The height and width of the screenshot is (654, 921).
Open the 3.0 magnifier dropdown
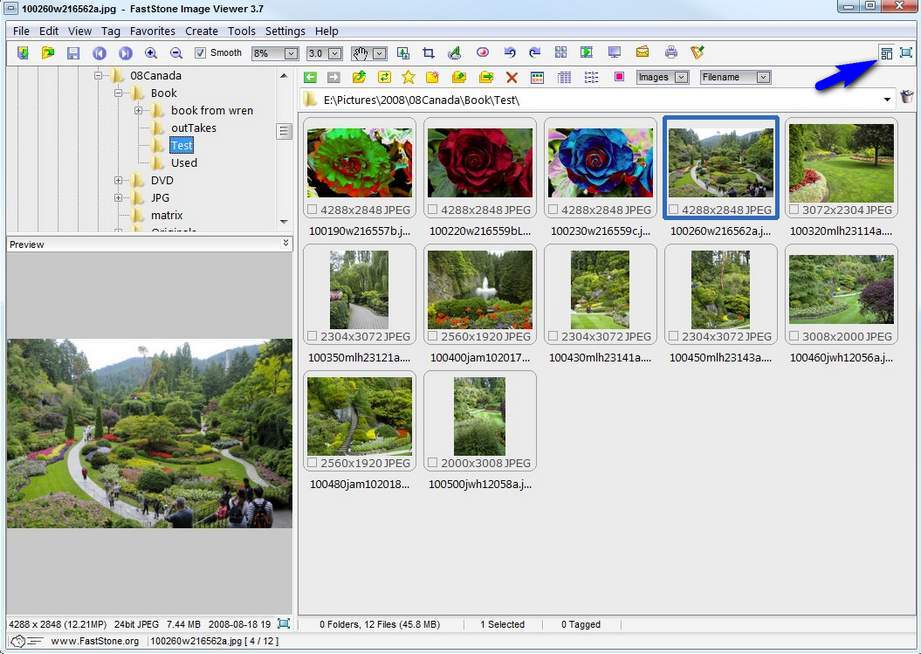(x=334, y=53)
